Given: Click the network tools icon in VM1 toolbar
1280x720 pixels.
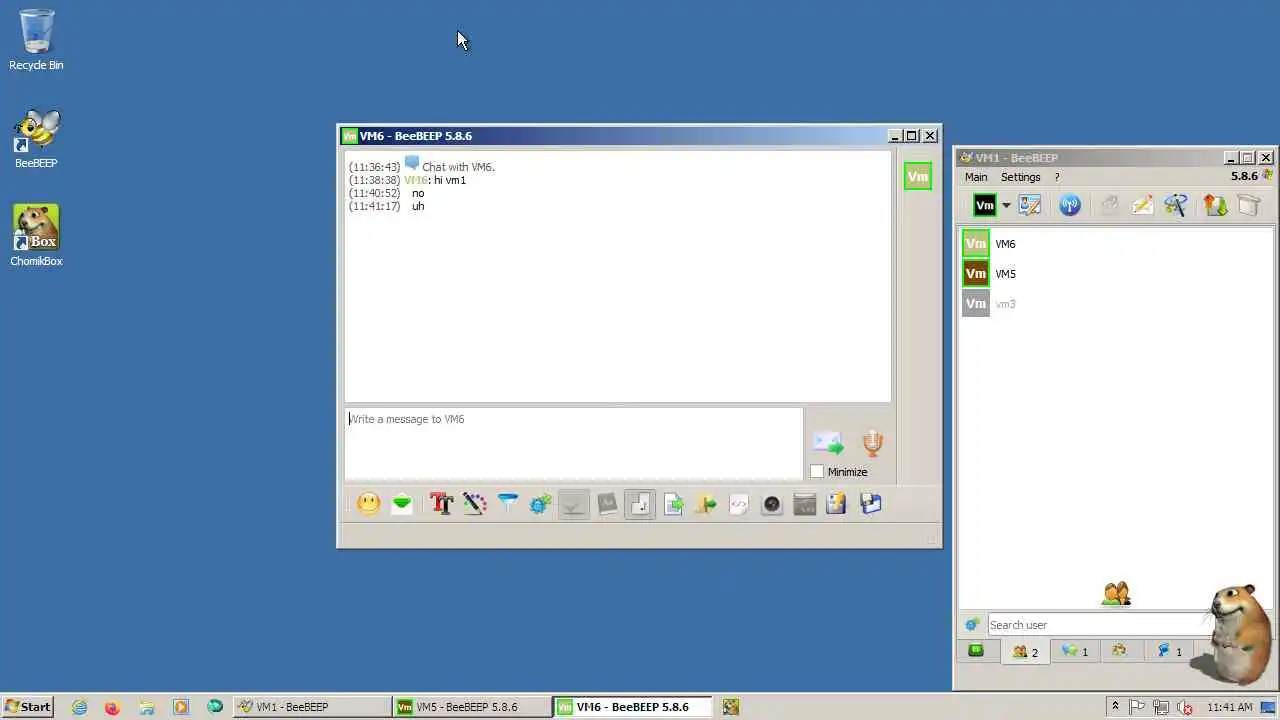Looking at the screenshot, I should click(1175, 205).
